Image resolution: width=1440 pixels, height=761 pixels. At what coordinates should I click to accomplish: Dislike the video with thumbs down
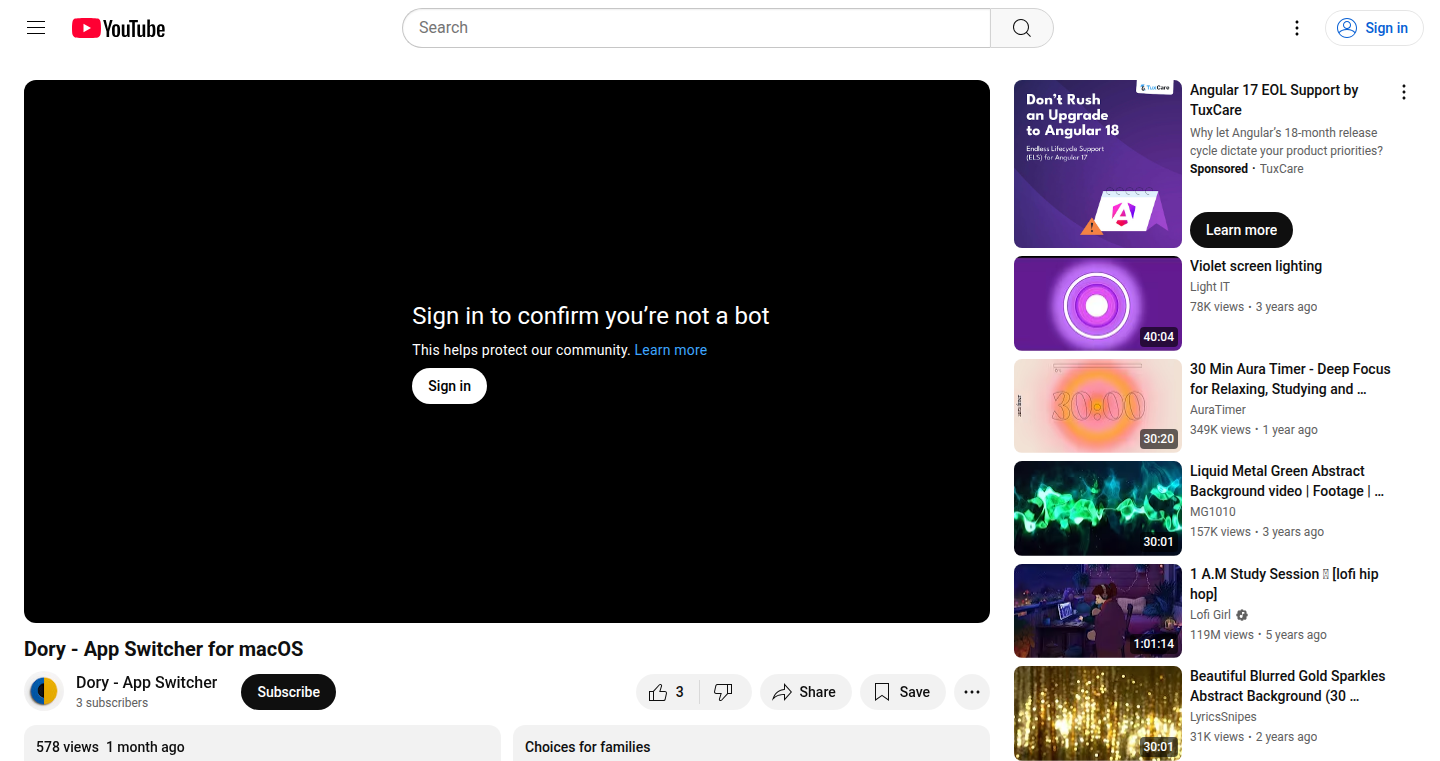coord(724,692)
